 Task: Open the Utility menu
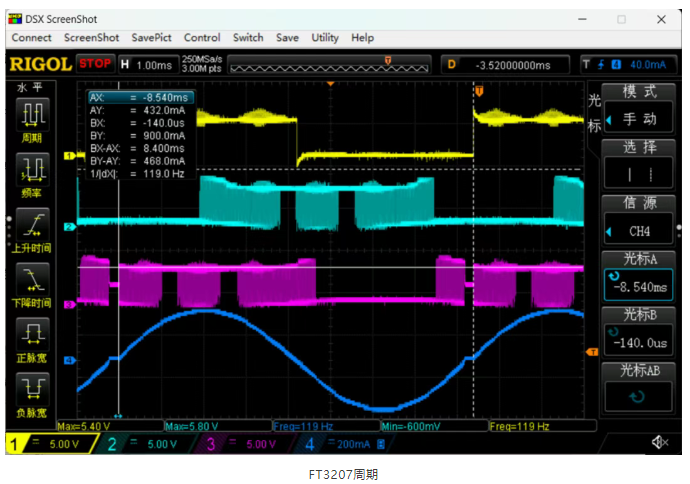click(325, 38)
